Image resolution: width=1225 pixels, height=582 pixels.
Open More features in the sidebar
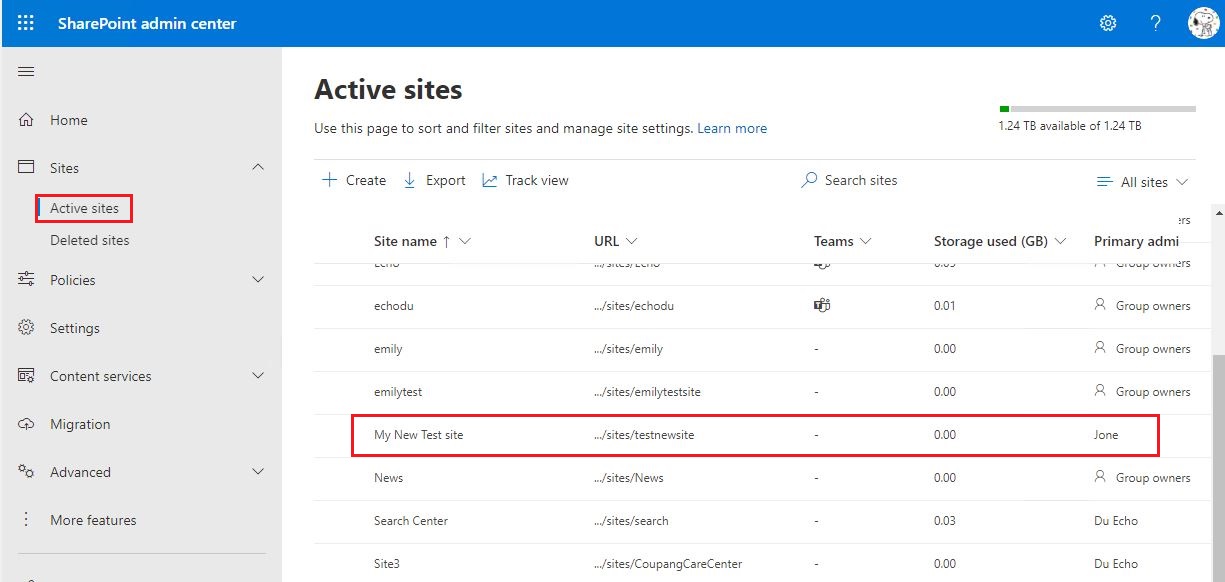coord(93,519)
